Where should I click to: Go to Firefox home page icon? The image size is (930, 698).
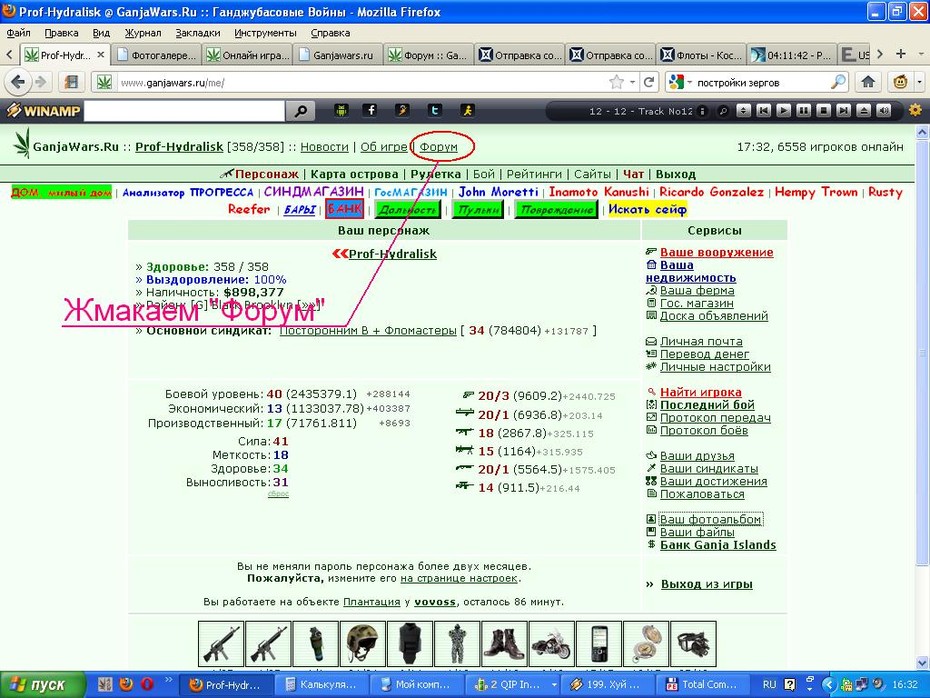868,82
